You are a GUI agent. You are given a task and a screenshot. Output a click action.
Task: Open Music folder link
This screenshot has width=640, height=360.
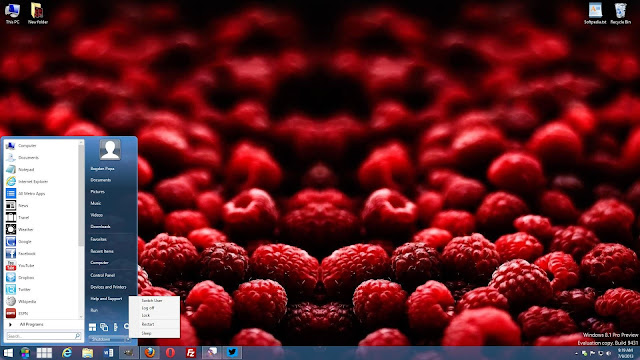coord(96,203)
